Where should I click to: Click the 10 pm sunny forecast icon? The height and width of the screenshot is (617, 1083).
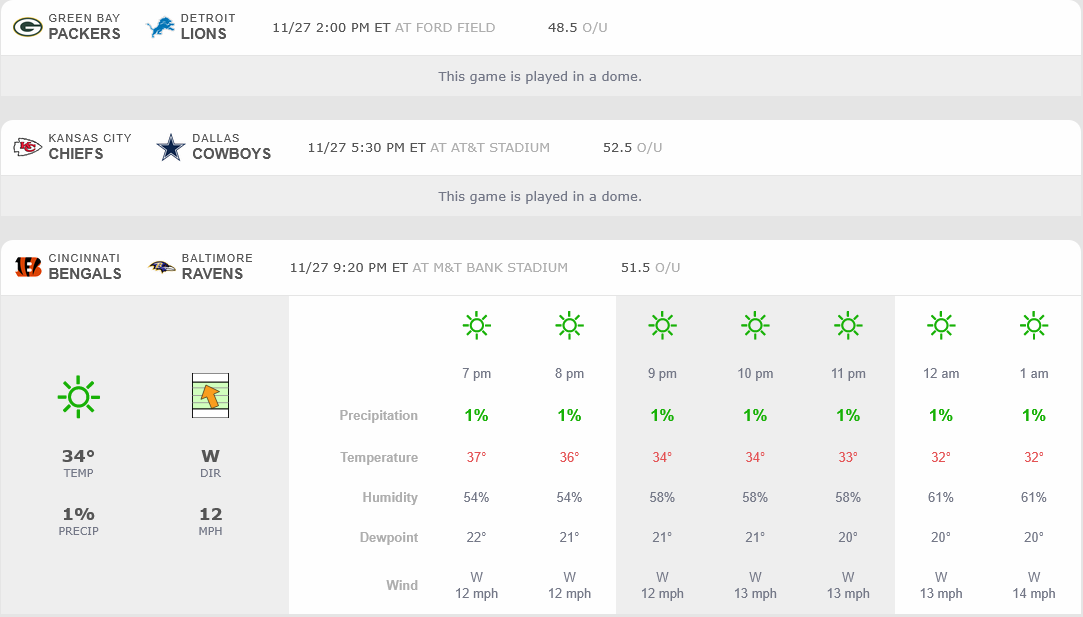[x=755, y=325]
